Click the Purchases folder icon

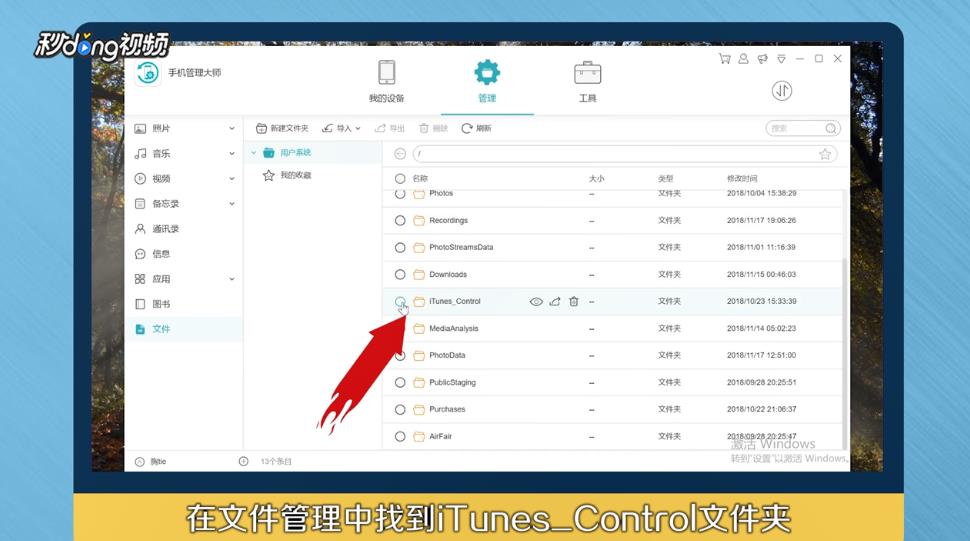tap(419, 409)
